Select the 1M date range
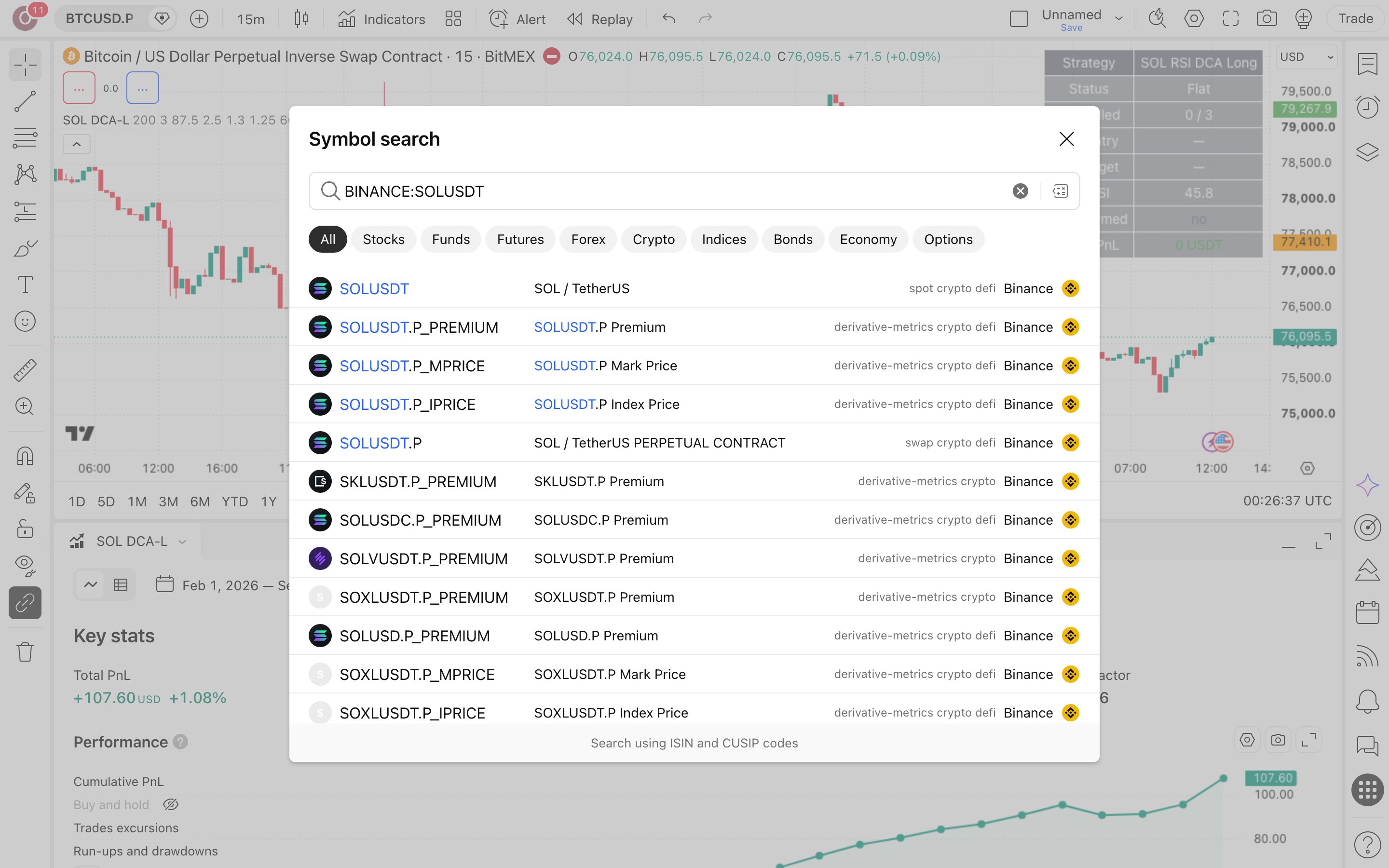Image resolution: width=1389 pixels, height=868 pixels. tap(137, 501)
